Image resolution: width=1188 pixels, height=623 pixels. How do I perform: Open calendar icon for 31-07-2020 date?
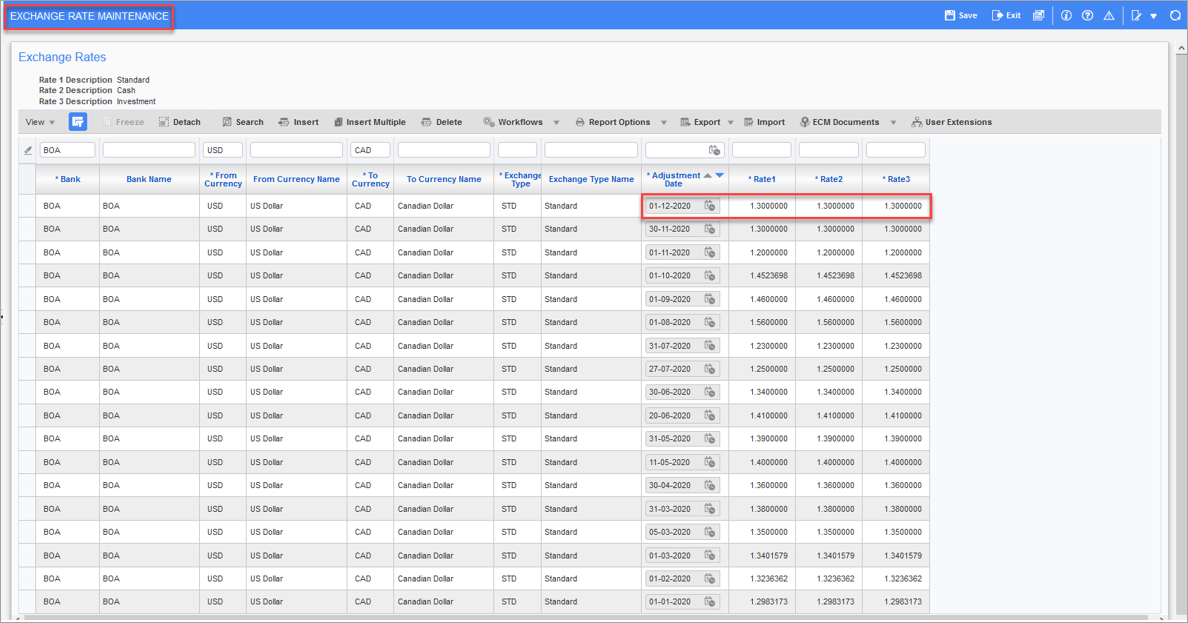pyautogui.click(x=710, y=346)
